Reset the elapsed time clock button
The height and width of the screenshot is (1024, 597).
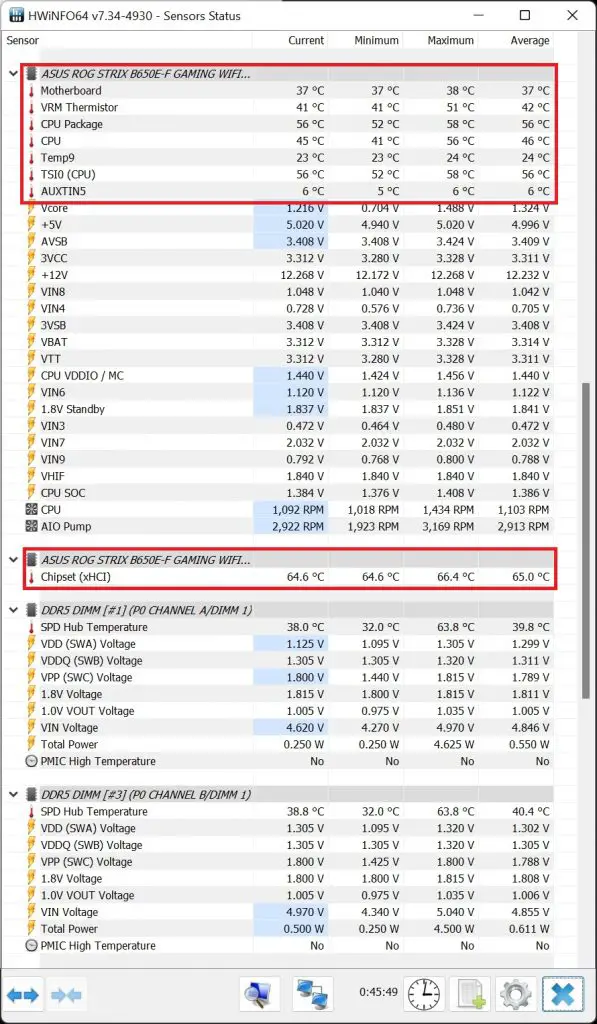pyautogui.click(x=424, y=995)
